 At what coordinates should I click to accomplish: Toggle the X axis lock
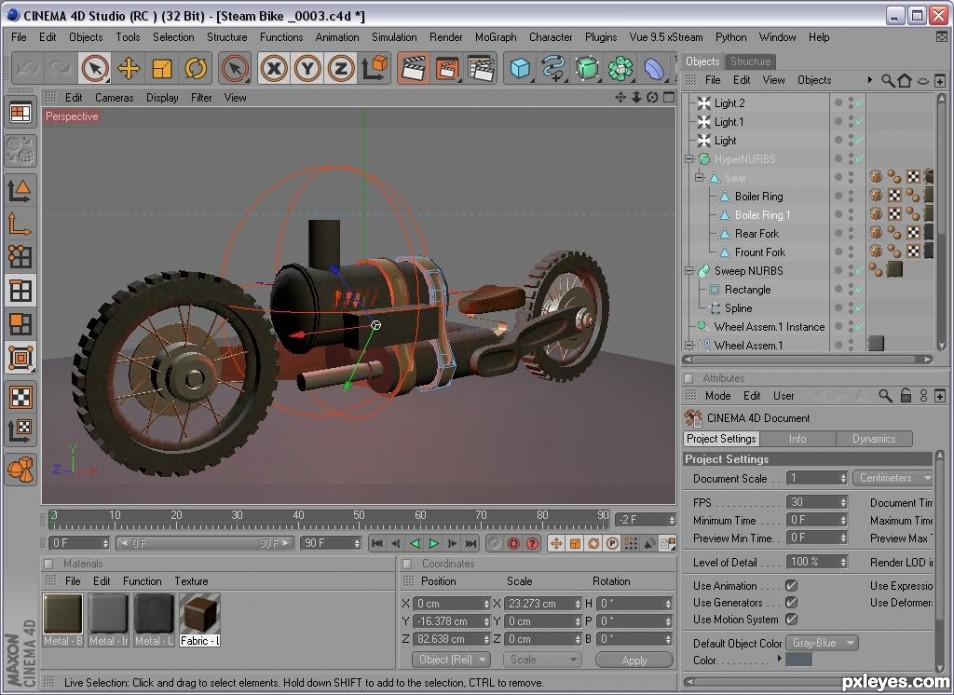click(274, 68)
